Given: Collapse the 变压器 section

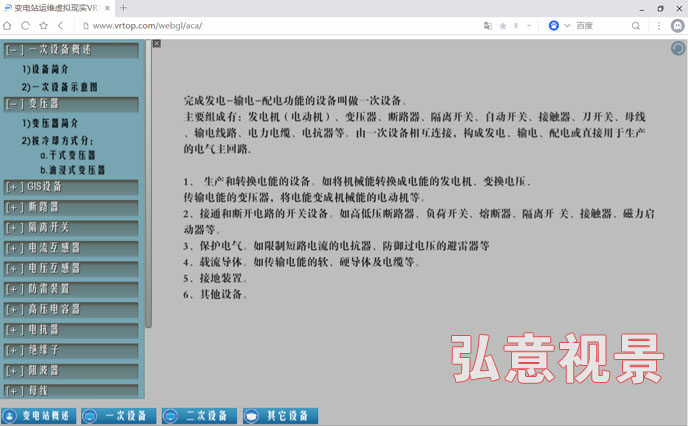Looking at the screenshot, I should coord(71,104).
